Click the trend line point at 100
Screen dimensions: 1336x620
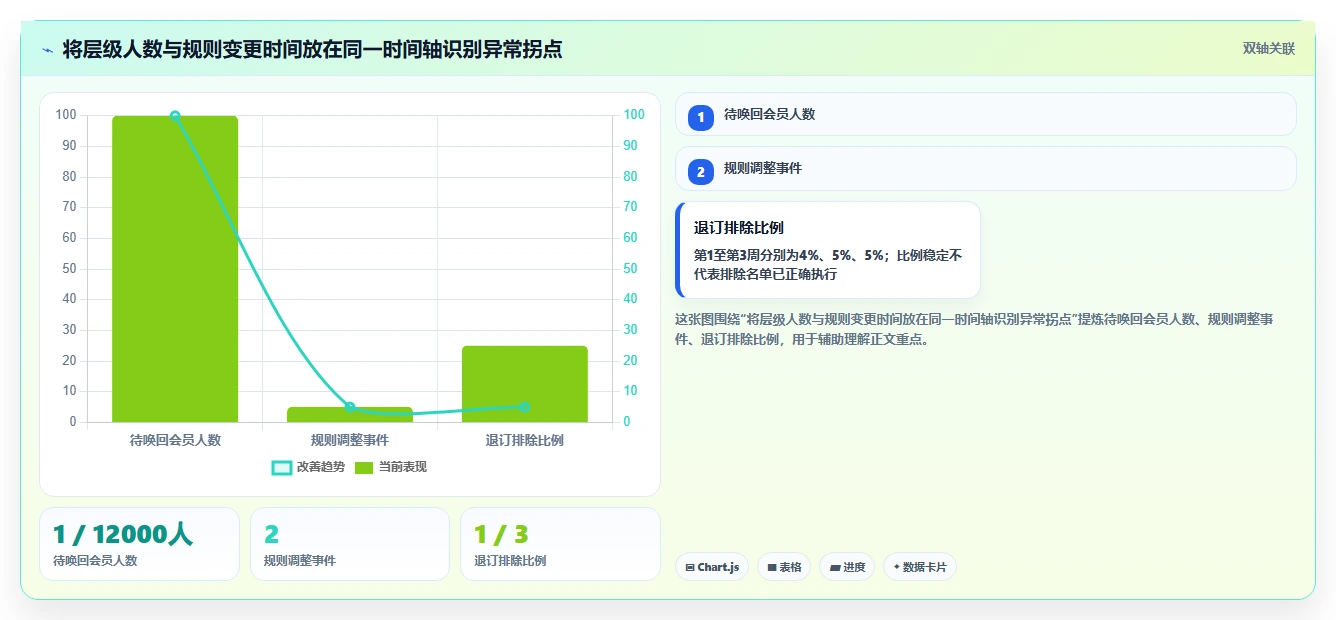tap(175, 116)
